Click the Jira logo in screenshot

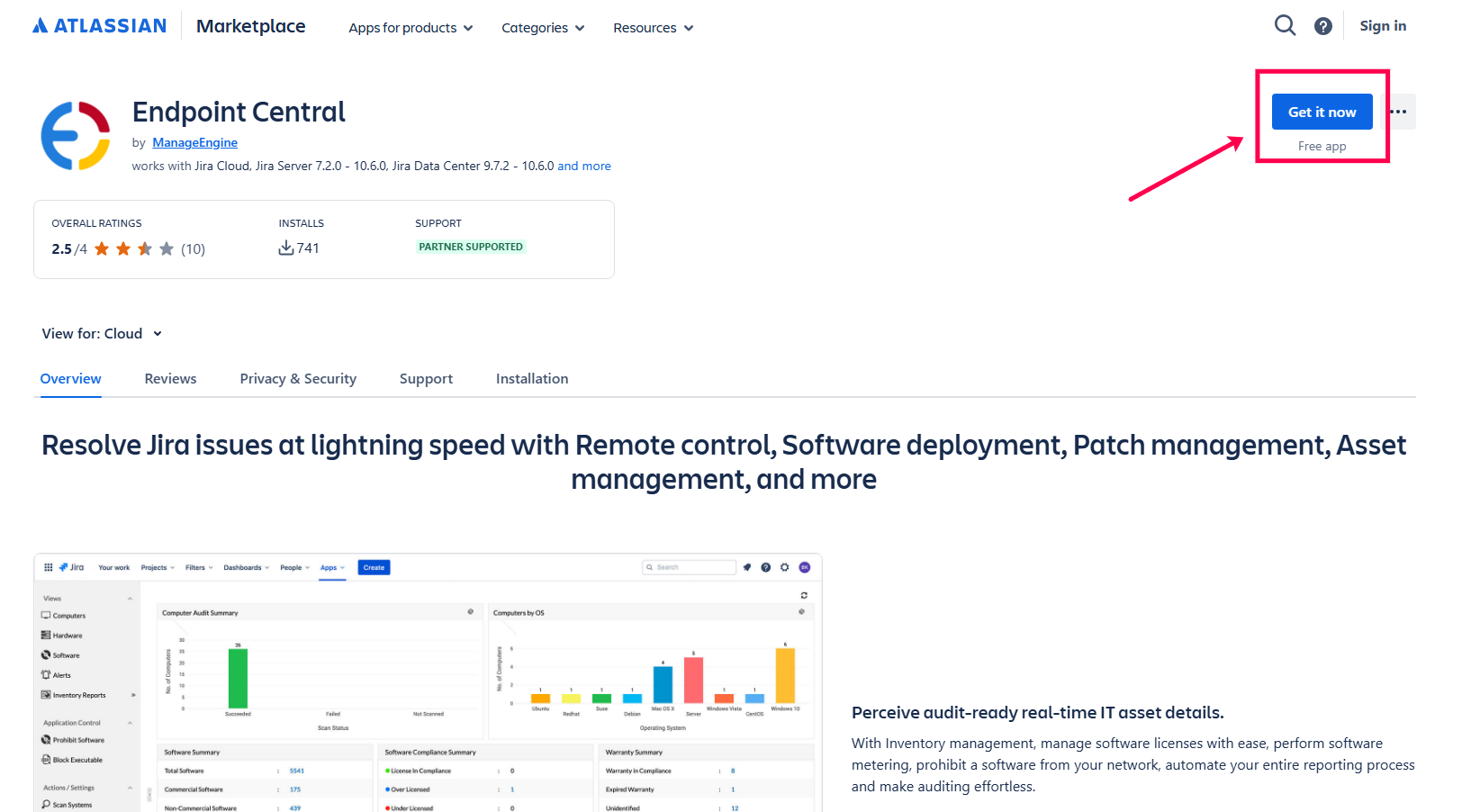pos(71,567)
